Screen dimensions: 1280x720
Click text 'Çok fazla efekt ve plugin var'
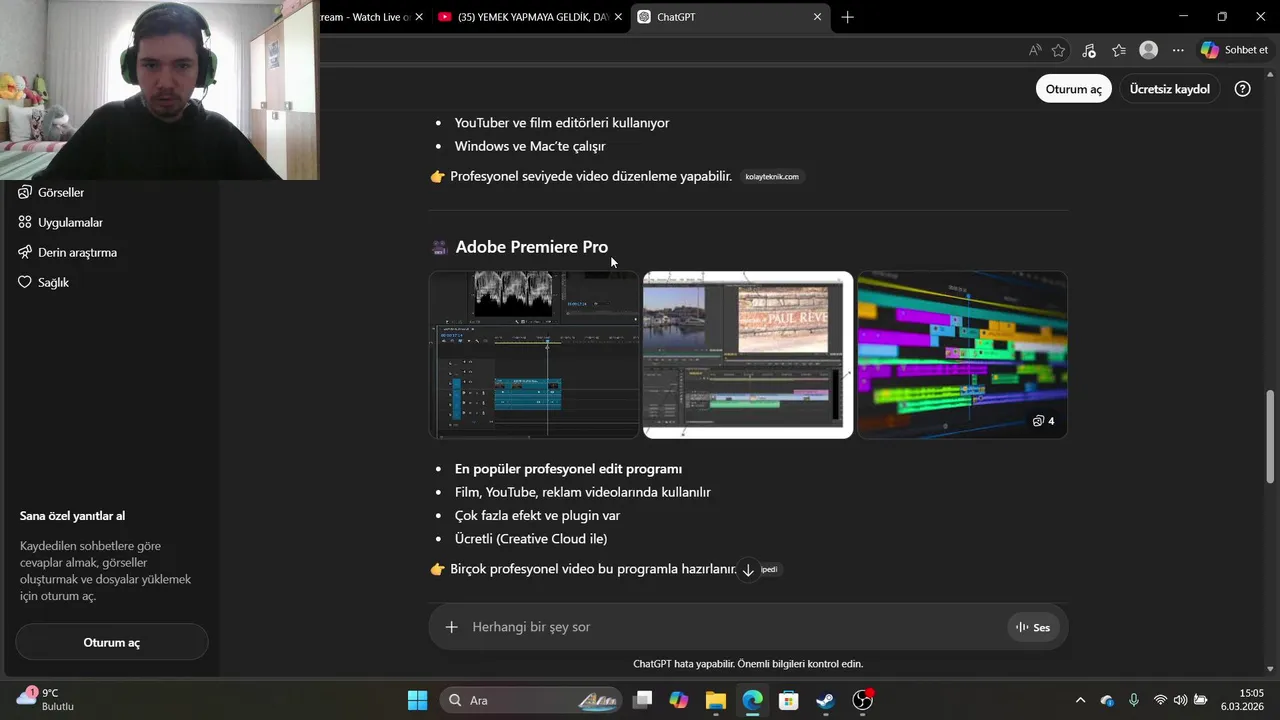pyautogui.click(x=537, y=516)
